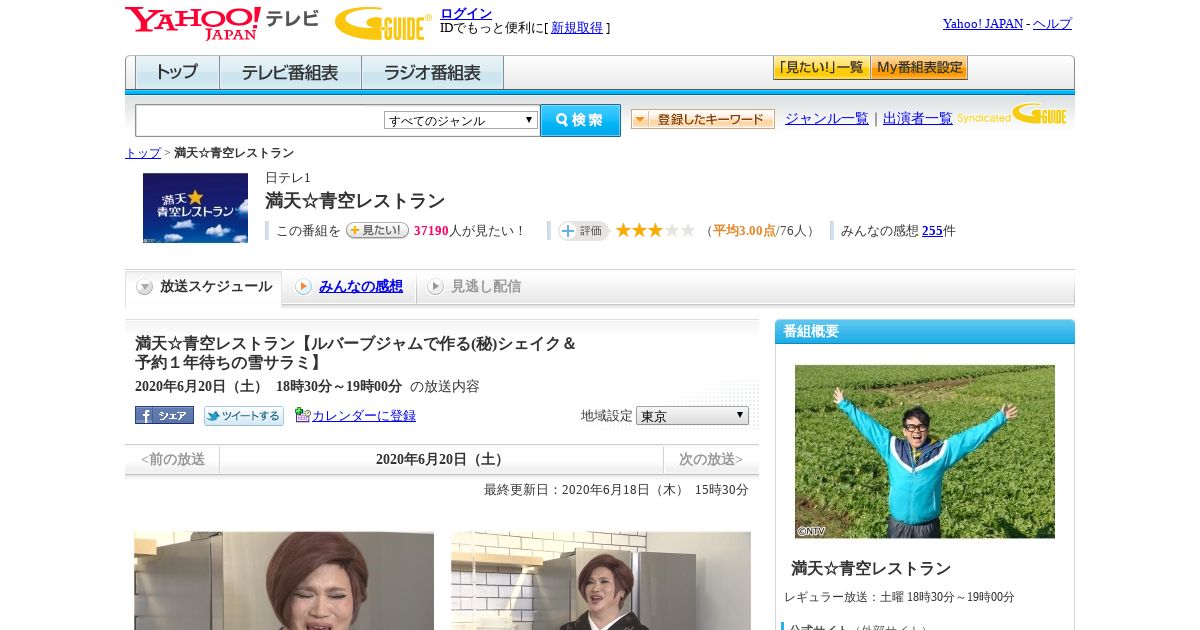Viewport: 1200px width, 630px height.
Task: Open the 255 reviews count link
Action: coord(932,231)
